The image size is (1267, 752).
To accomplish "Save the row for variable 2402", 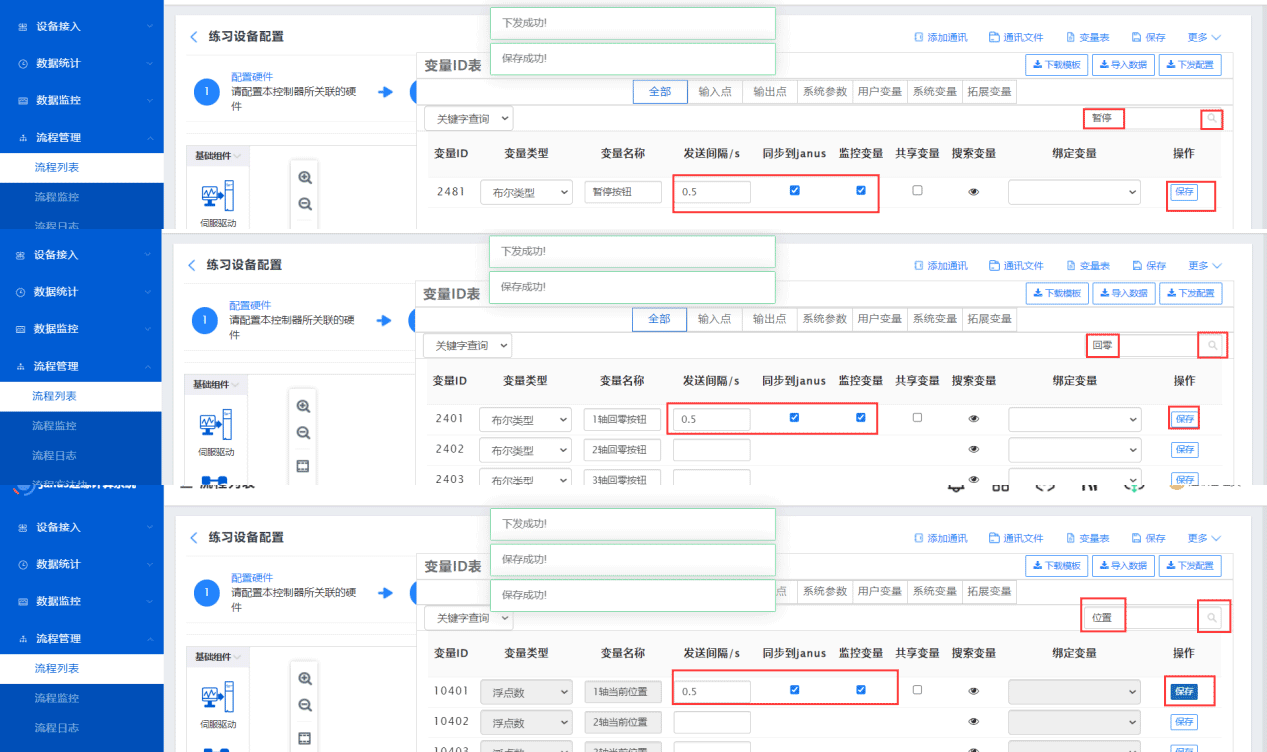I will (x=1184, y=450).
